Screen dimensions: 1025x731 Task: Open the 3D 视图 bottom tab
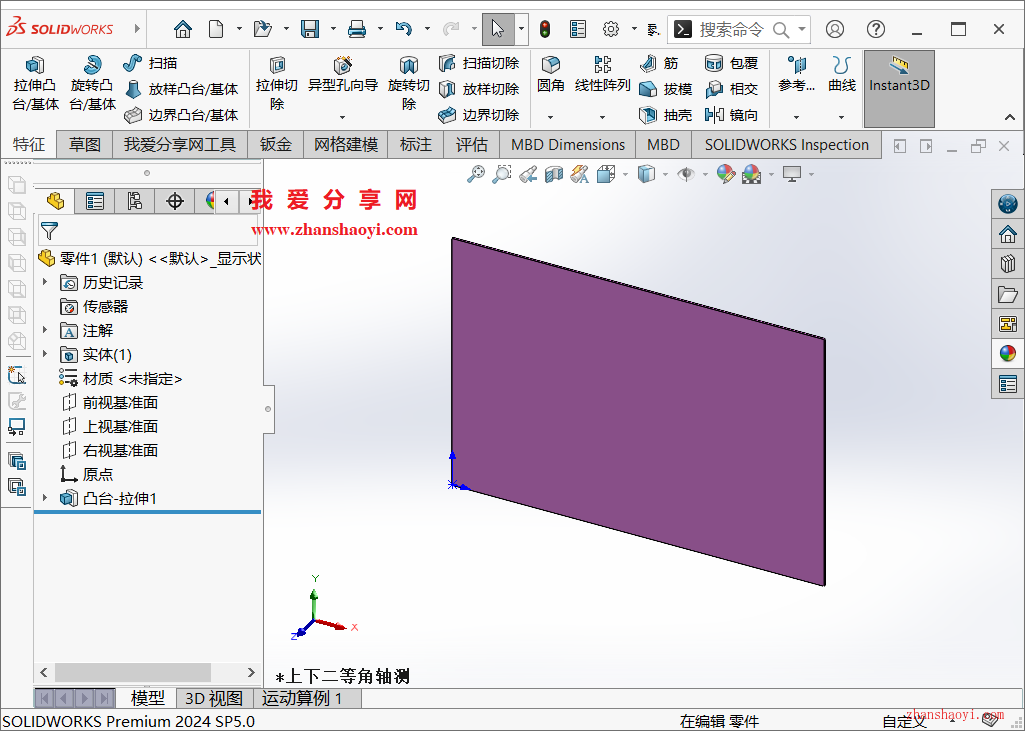click(214, 698)
